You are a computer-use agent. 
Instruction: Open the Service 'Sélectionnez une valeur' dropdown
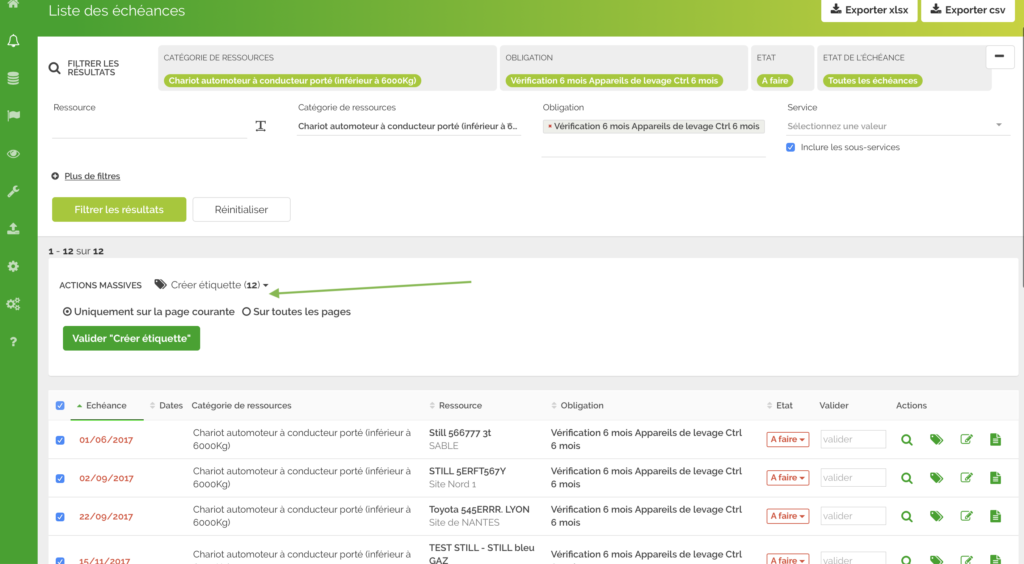click(896, 126)
